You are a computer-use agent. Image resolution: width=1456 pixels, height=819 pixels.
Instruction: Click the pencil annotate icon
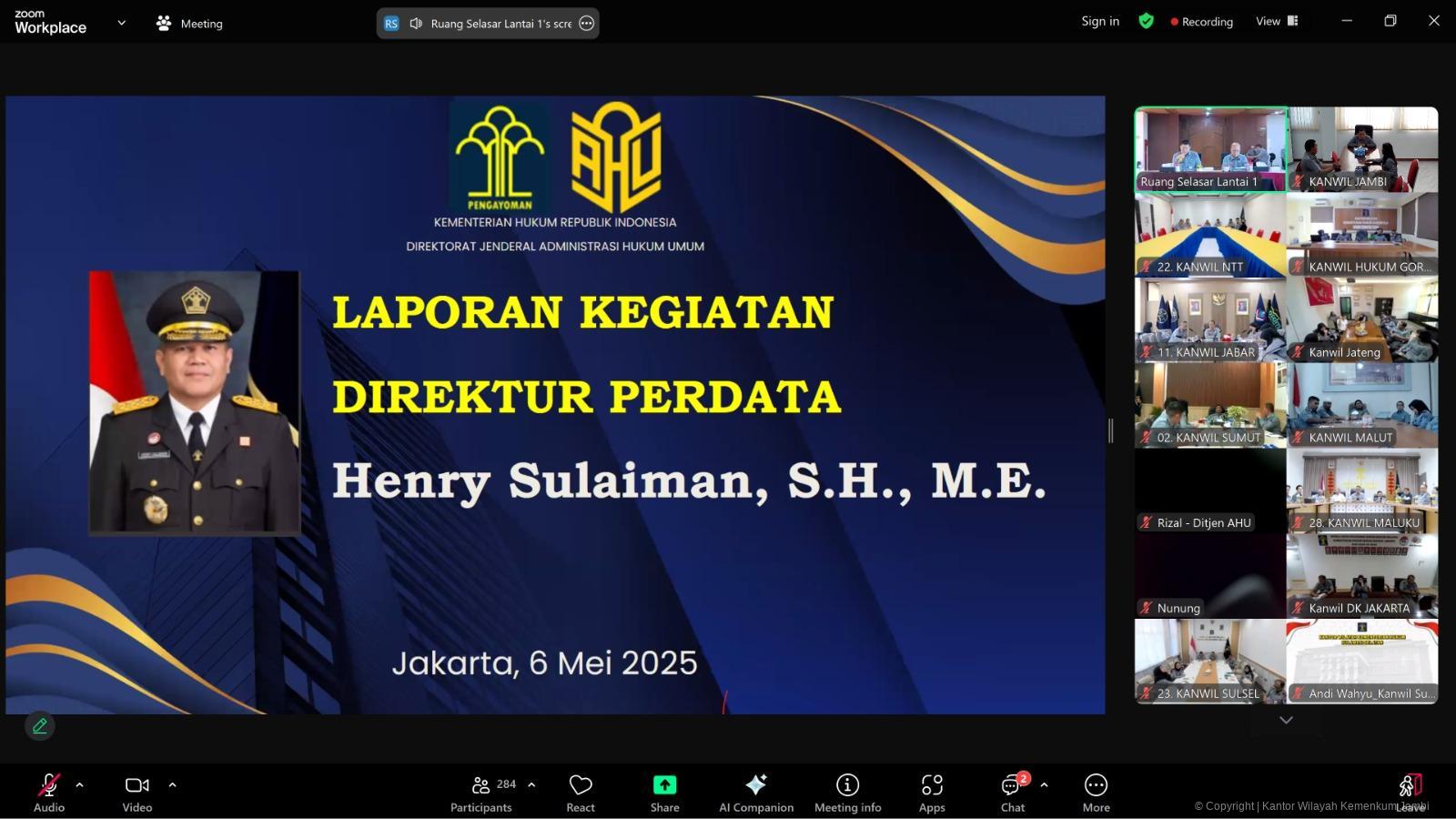click(x=40, y=725)
